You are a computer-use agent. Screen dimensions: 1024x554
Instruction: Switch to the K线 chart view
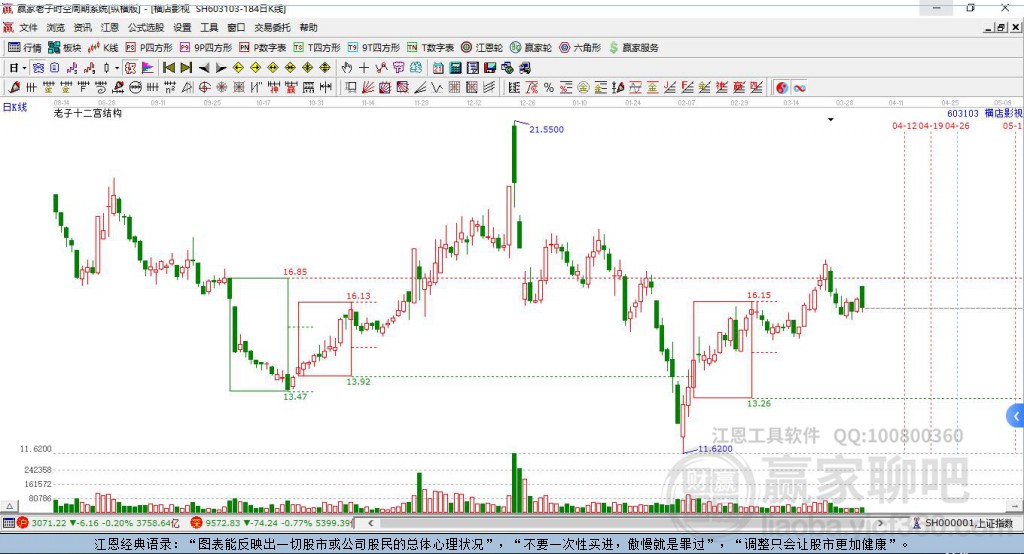click(103, 48)
